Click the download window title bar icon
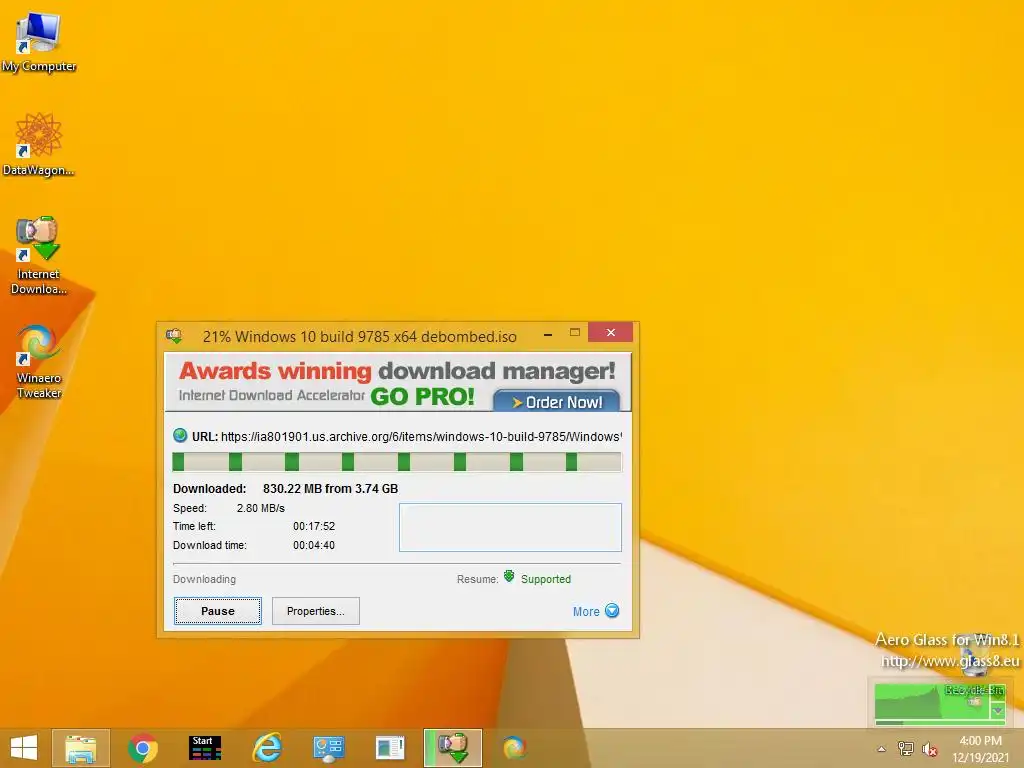 (174, 336)
